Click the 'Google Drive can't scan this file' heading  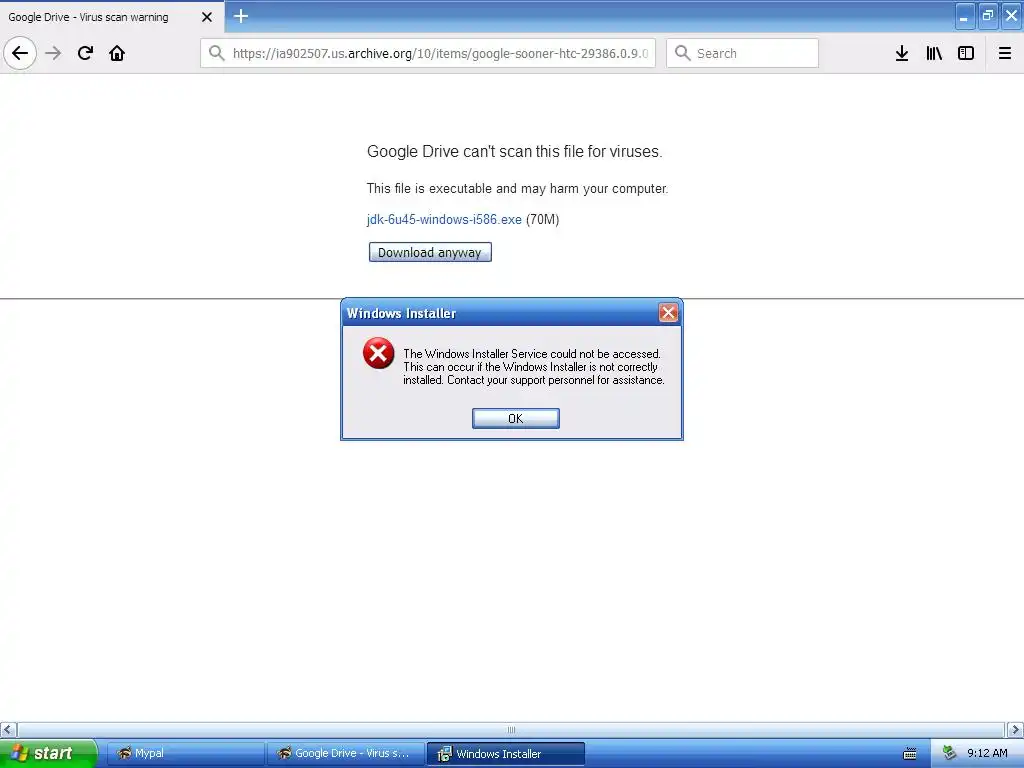click(515, 152)
